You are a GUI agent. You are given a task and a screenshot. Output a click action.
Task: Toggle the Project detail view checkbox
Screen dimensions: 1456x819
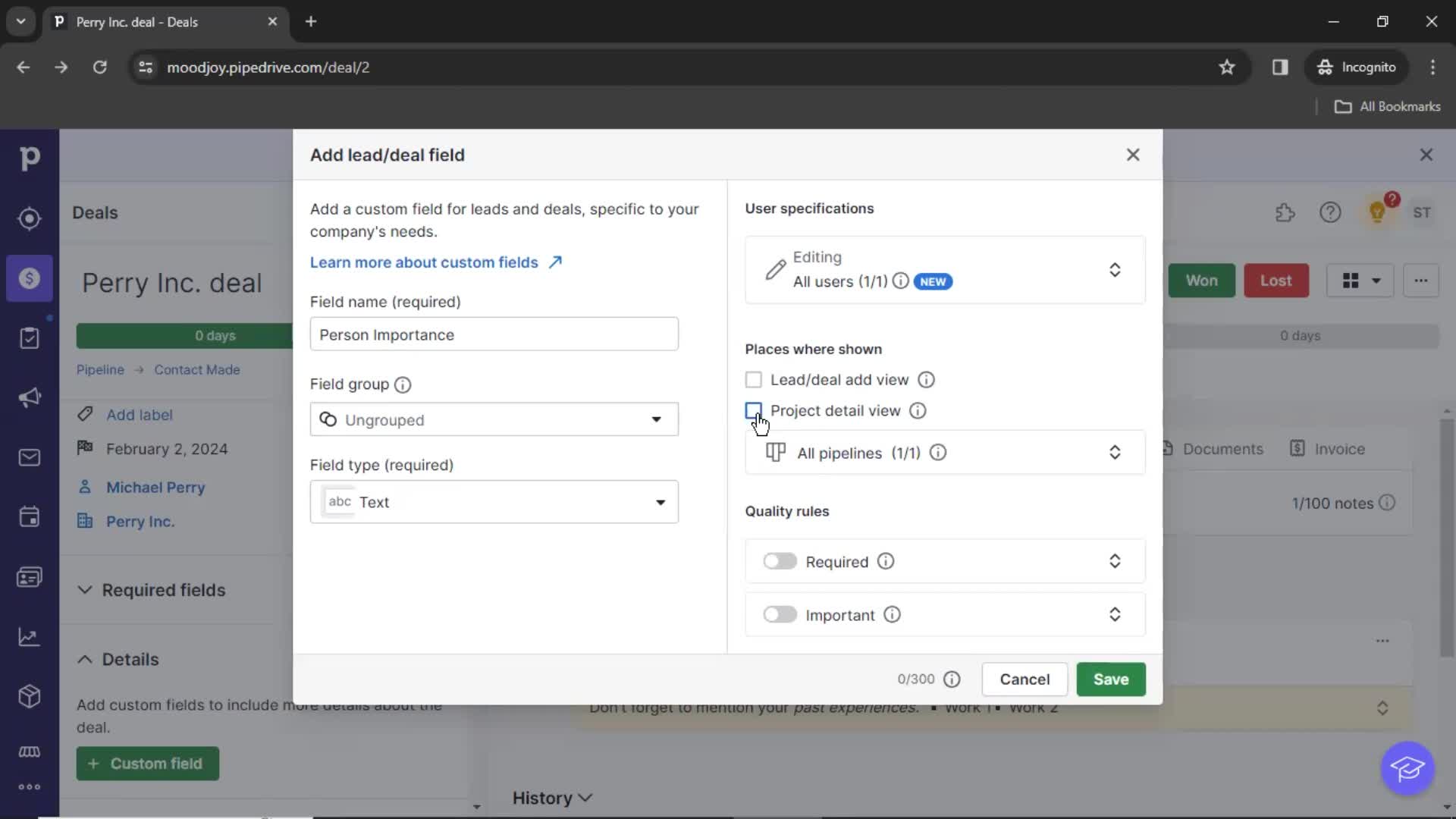tap(753, 410)
